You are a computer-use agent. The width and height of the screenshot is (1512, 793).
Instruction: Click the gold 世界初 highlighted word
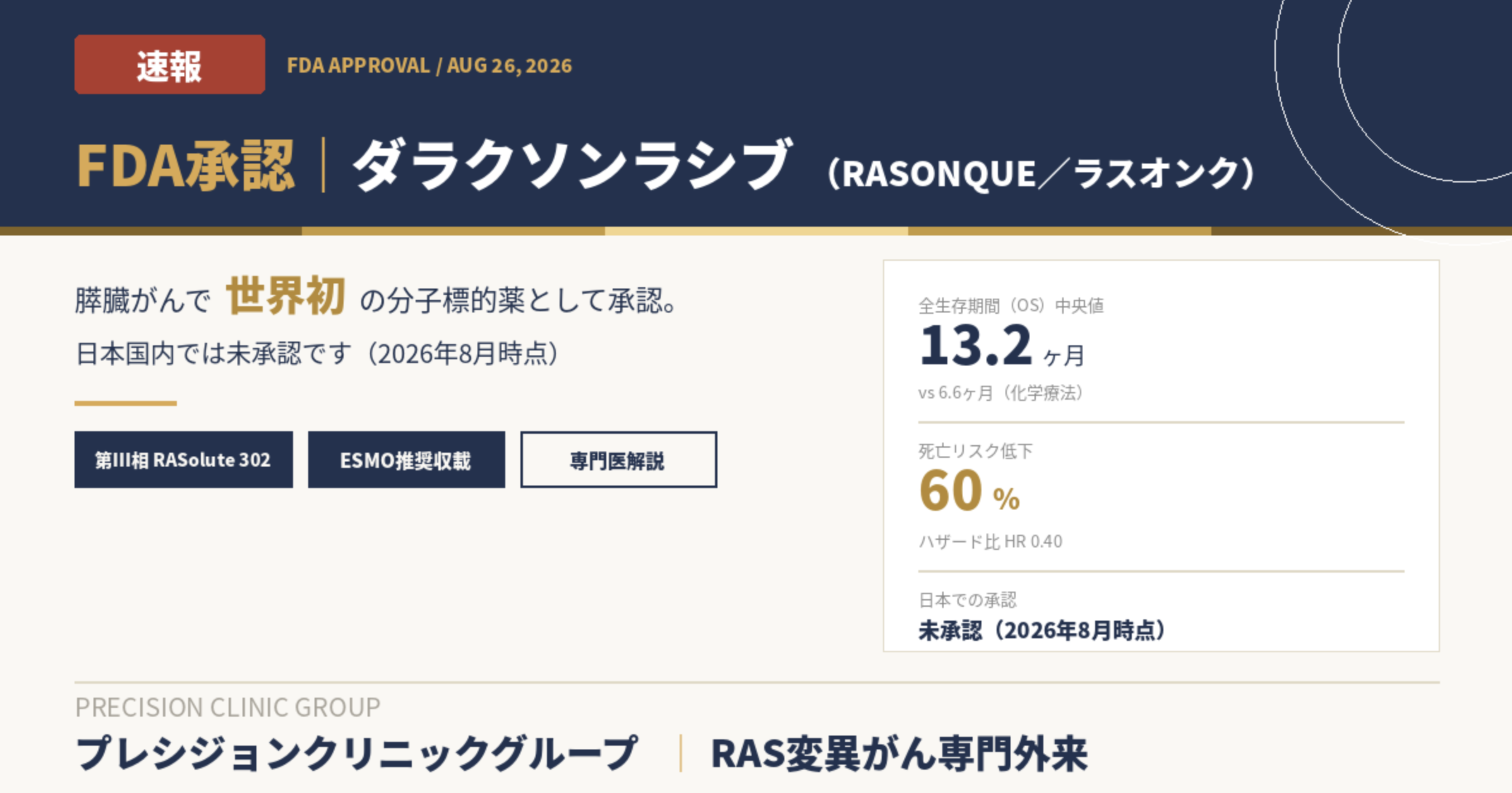(x=285, y=295)
